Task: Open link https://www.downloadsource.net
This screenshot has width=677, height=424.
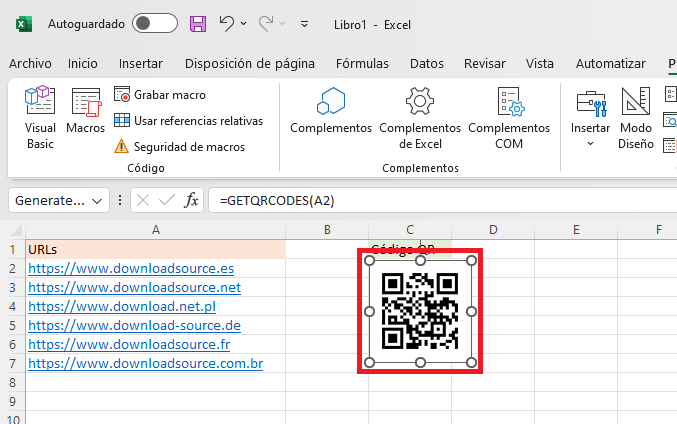Action: pyautogui.click(x=134, y=288)
